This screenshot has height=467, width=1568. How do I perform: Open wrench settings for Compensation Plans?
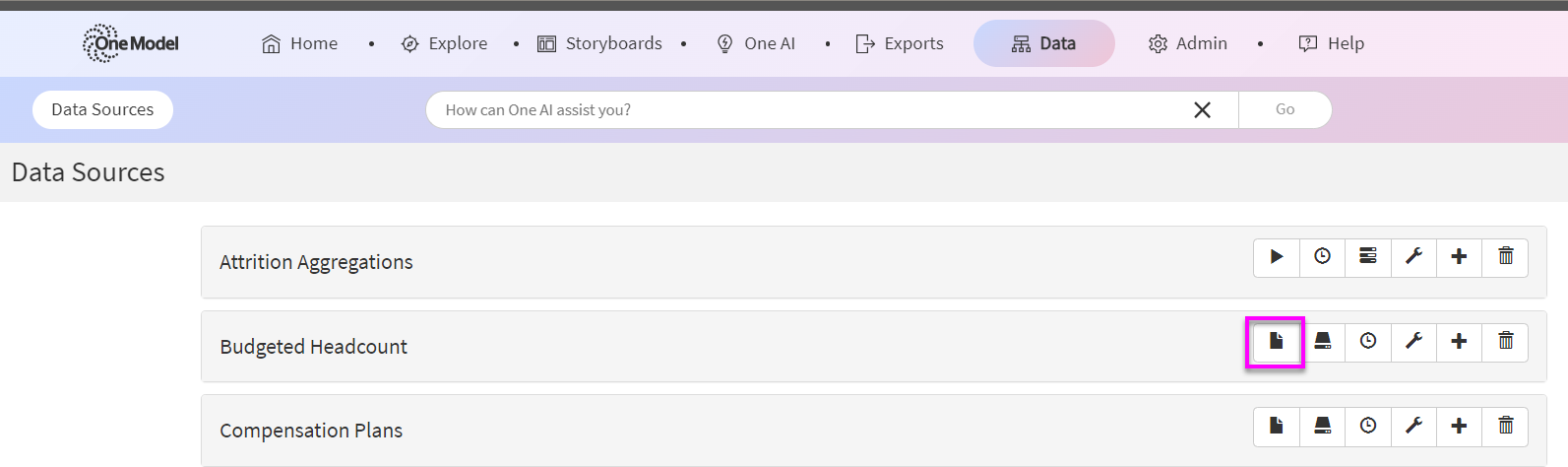[x=1413, y=426]
